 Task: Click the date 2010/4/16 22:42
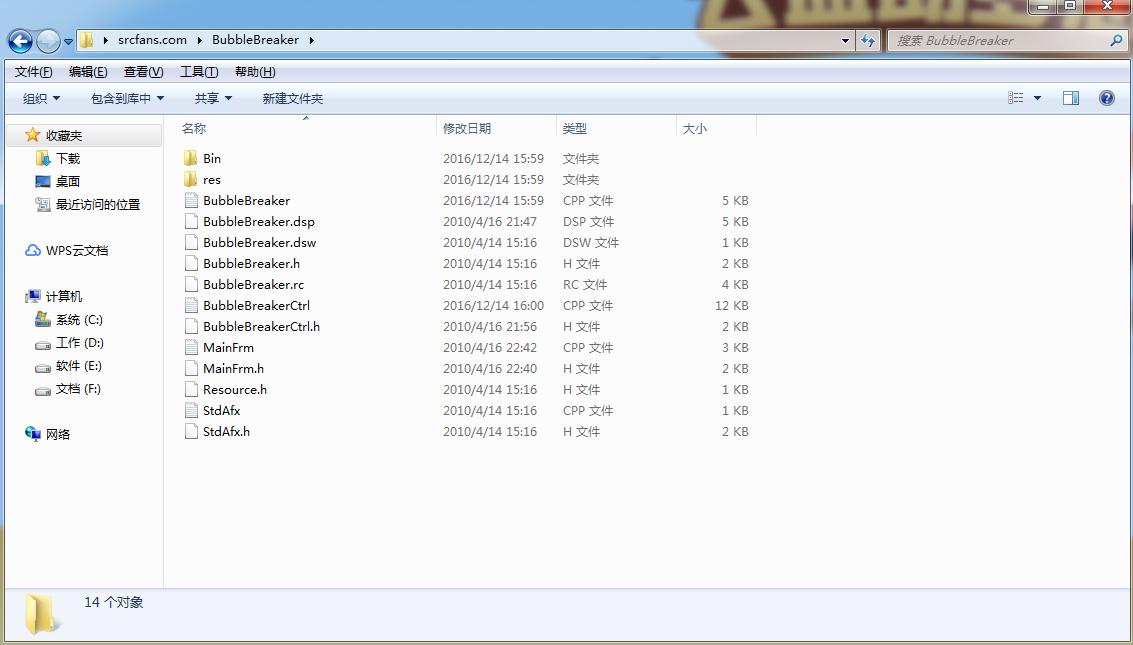pos(490,347)
